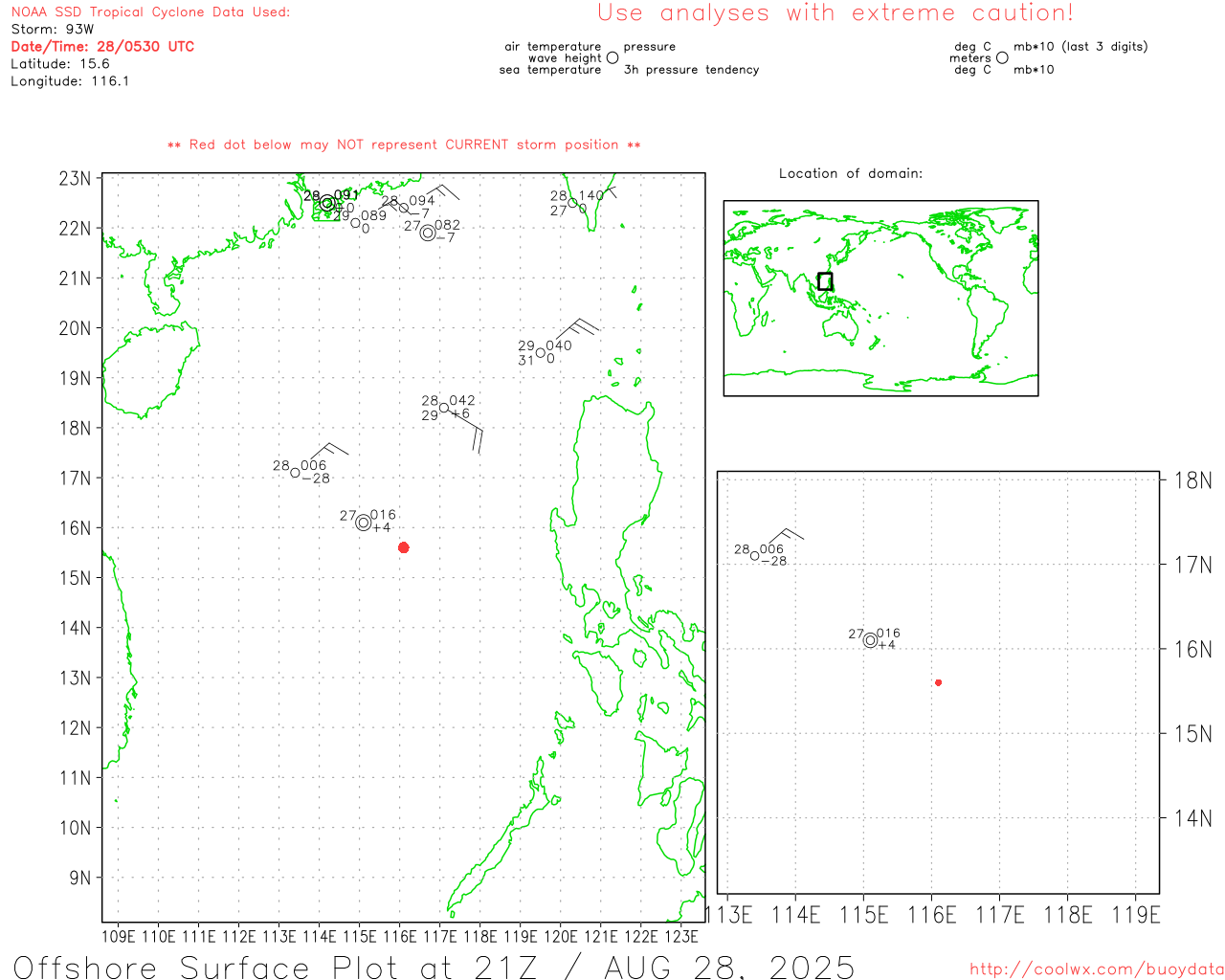Open the world 'Location of domain' map thumbnail
1225x980 pixels.
(x=880, y=299)
